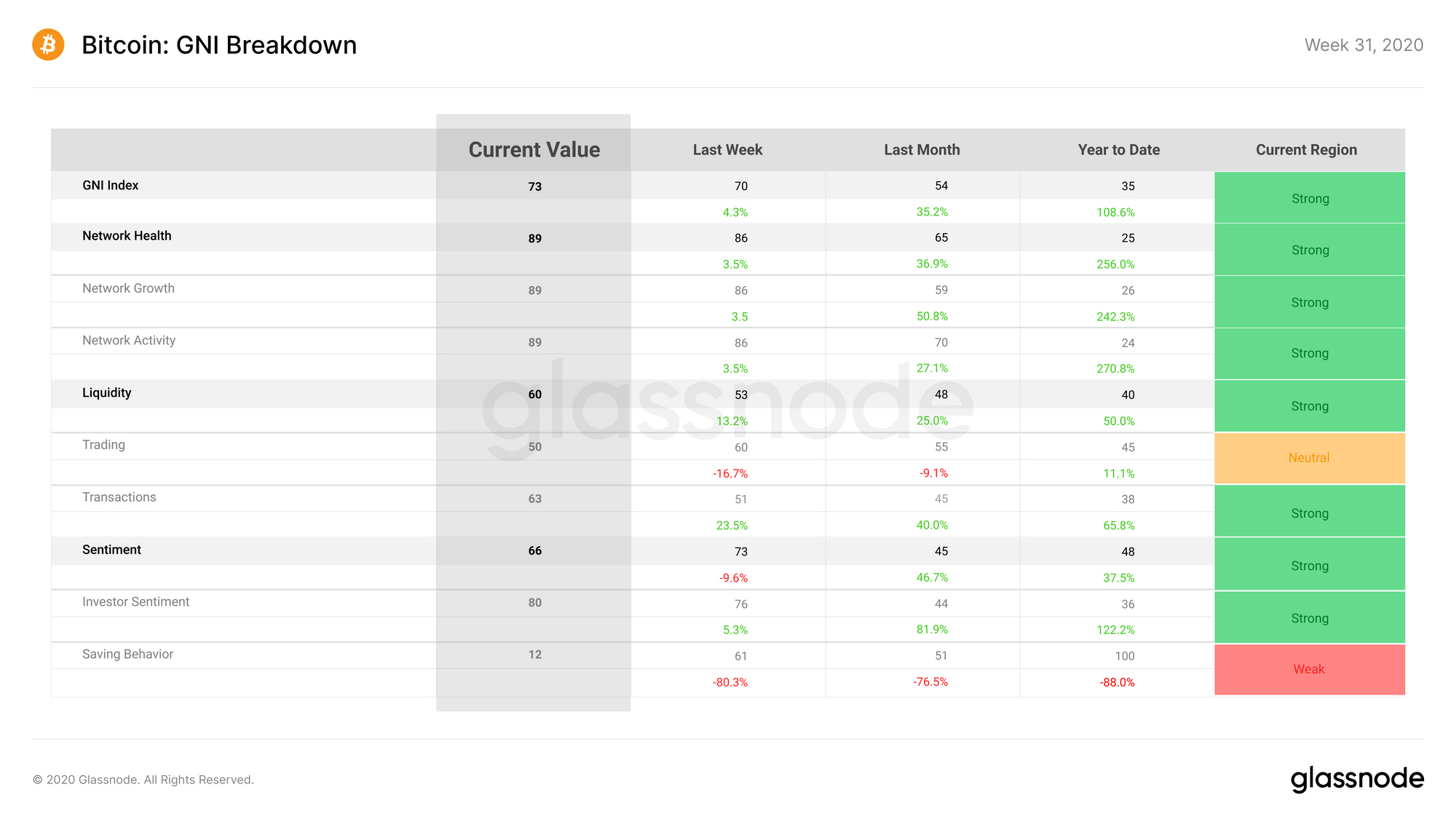Select the Current Value column header
Screen dimensions: 1456x819
(x=534, y=149)
